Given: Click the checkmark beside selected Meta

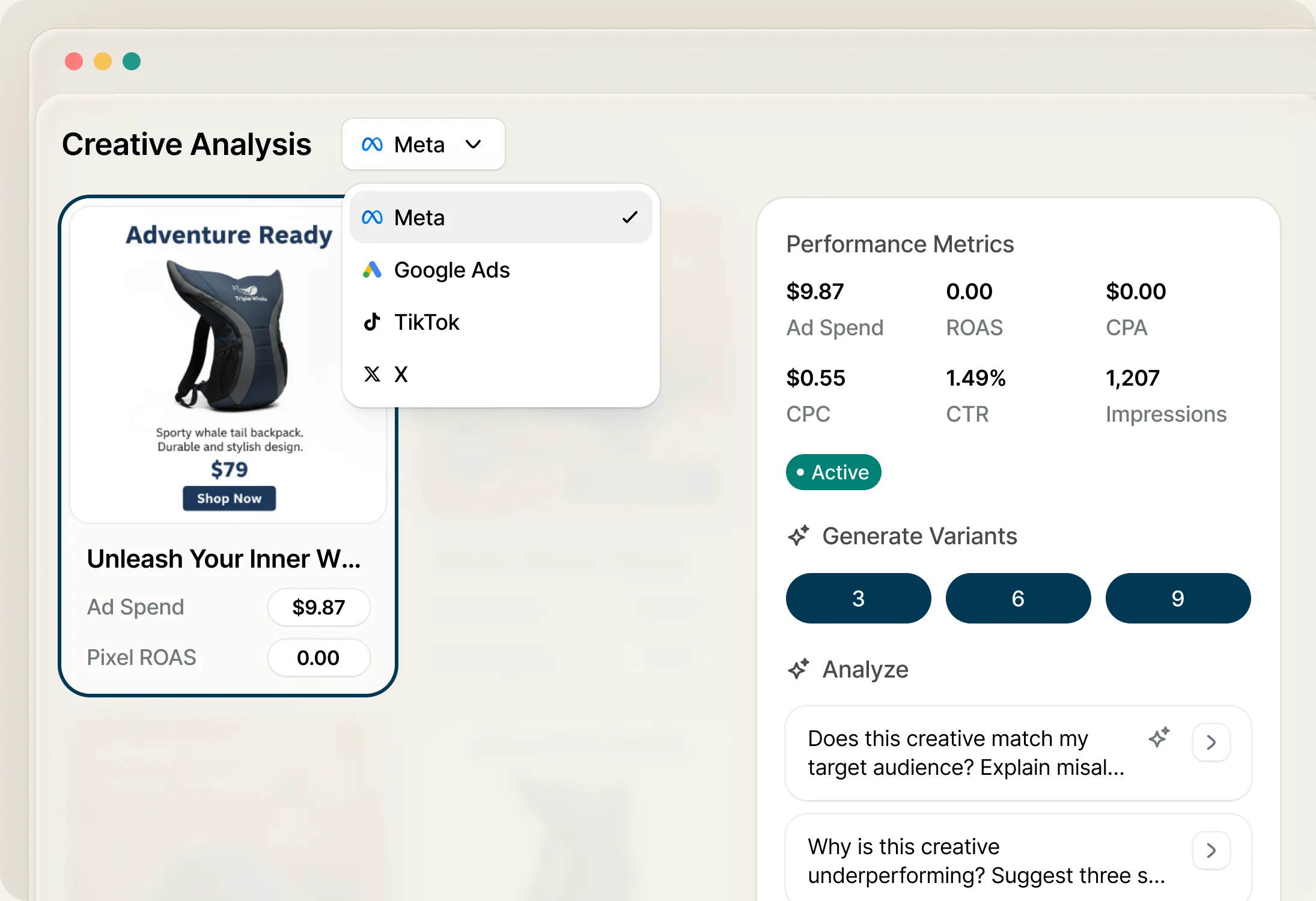Looking at the screenshot, I should click(x=630, y=217).
